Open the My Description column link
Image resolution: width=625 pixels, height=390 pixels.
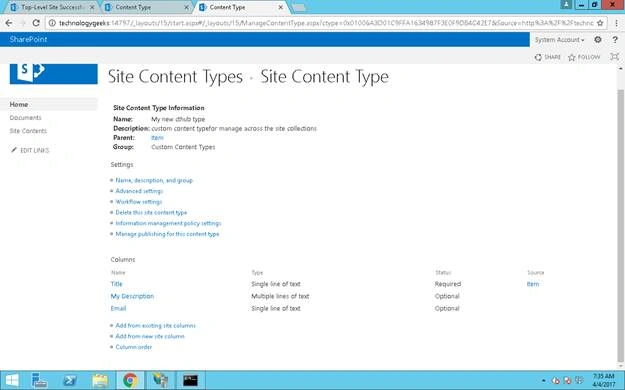(132, 296)
